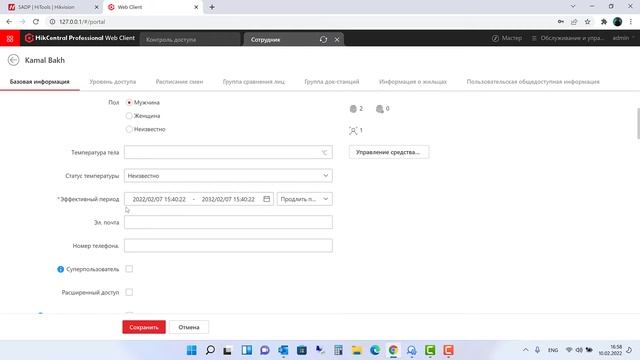Go back from Kamal Bakh page

(13, 60)
